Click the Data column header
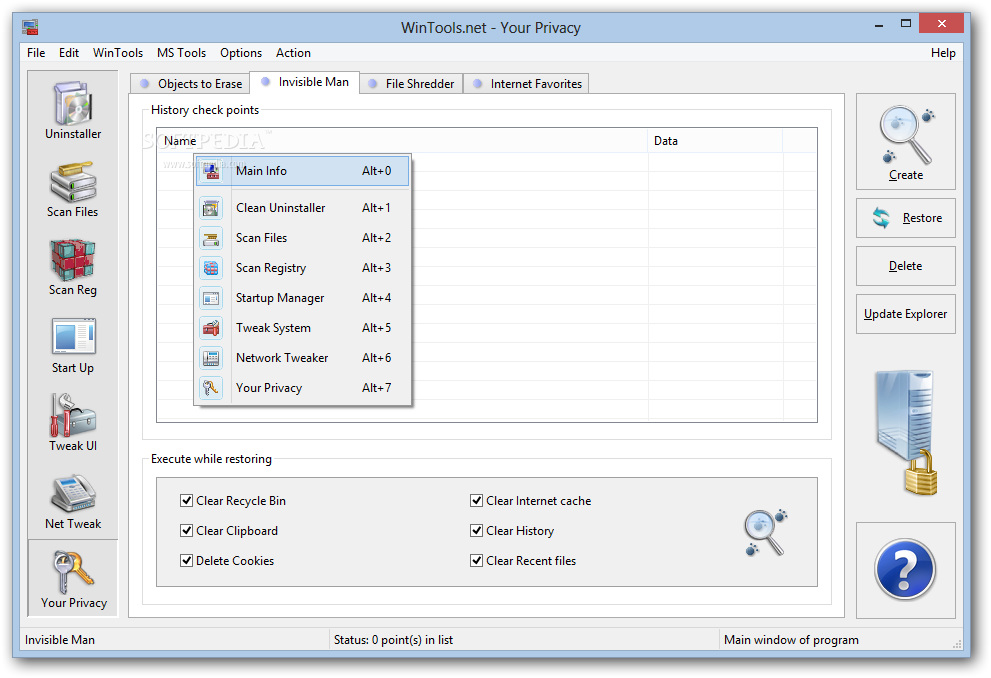This screenshot has width=991, height=678. [715, 141]
